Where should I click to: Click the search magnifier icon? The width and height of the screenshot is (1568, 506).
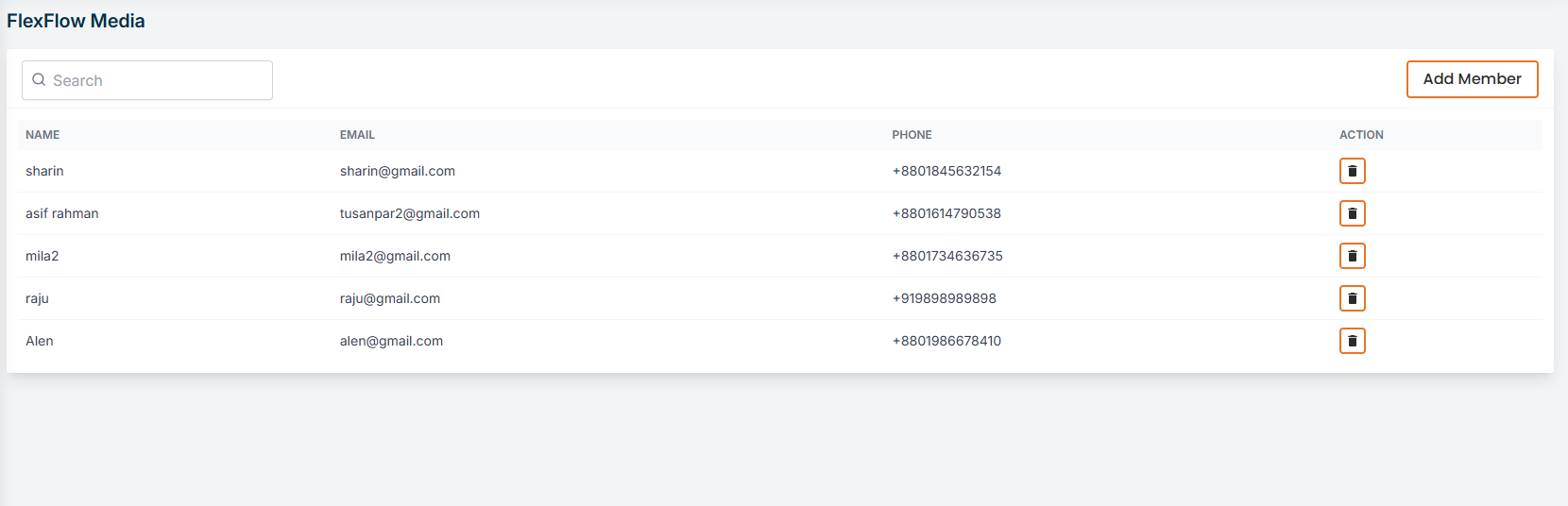(39, 80)
